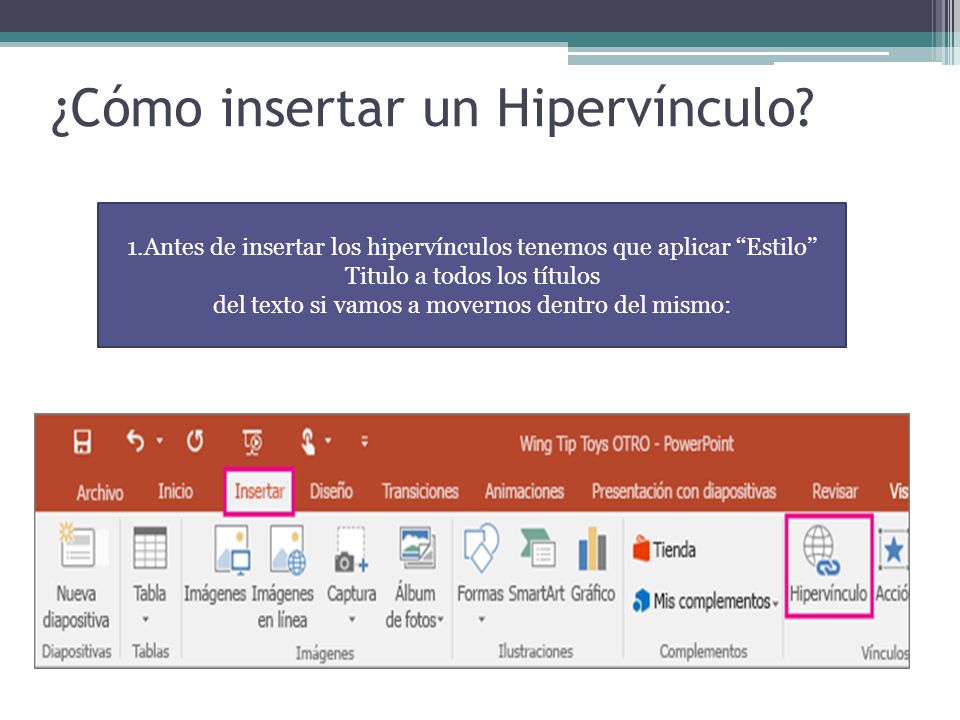Click the Hipervínculo globe icon
The image size is (960, 720).
822,550
